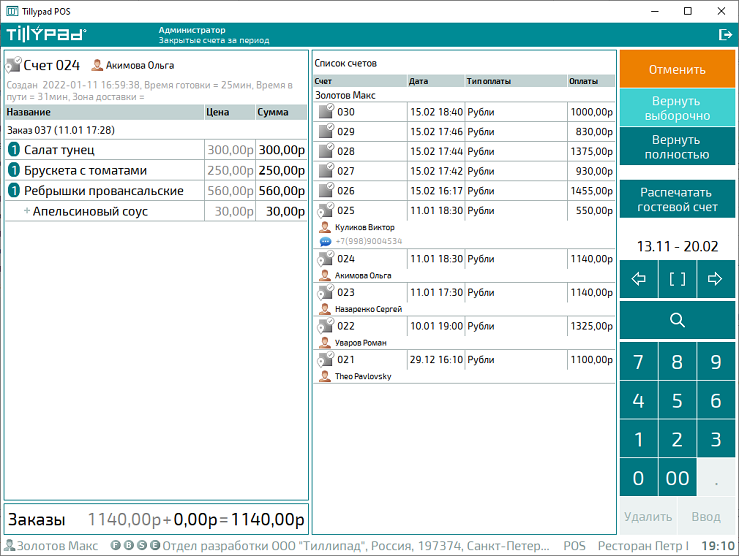Click the Вернуть полностью button
This screenshot has height=556, width=739.
pyautogui.click(x=677, y=147)
